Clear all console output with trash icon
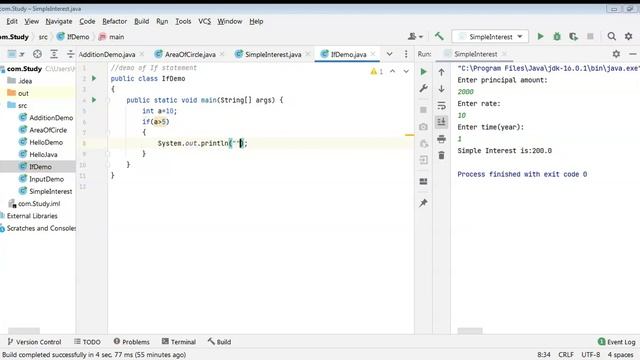640x360 pixels. (x=441, y=156)
